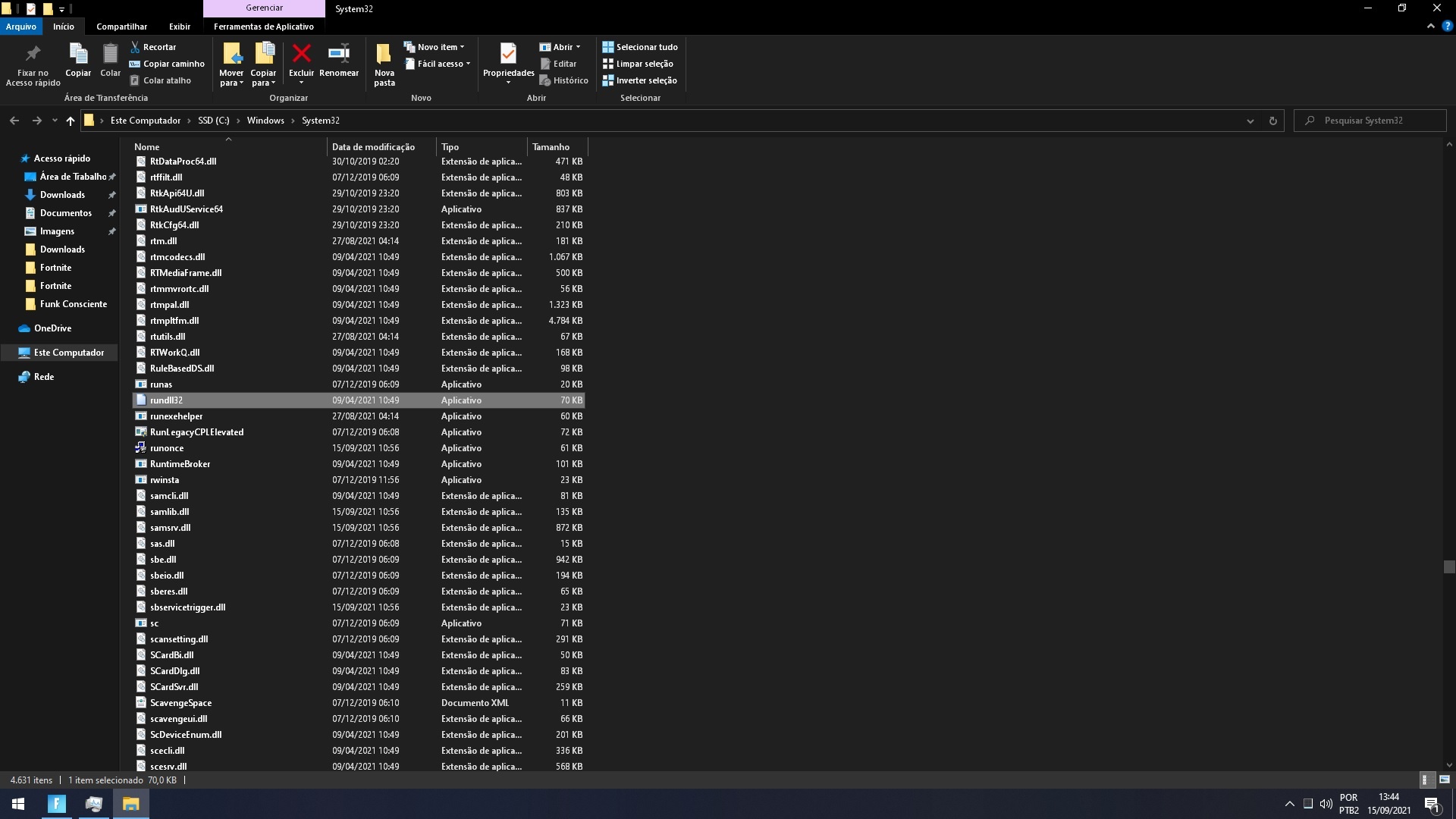Open the Compartilhar ribbon tab
Screen dimensions: 1456x819
coord(121,27)
